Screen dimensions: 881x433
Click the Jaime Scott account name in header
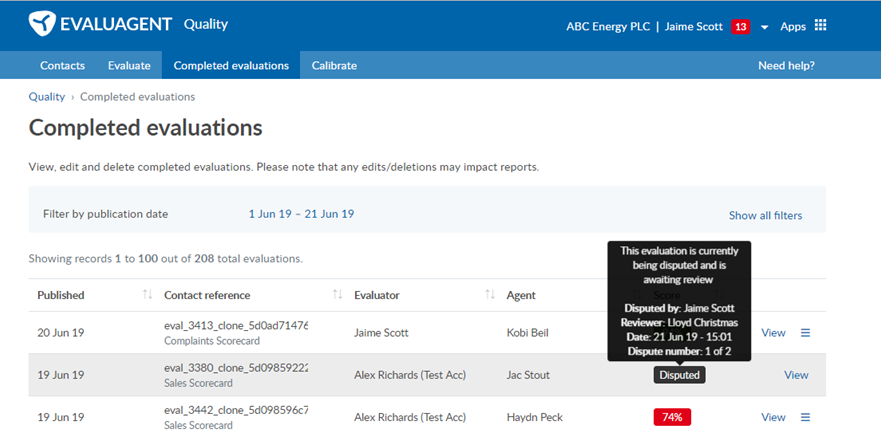(x=694, y=26)
